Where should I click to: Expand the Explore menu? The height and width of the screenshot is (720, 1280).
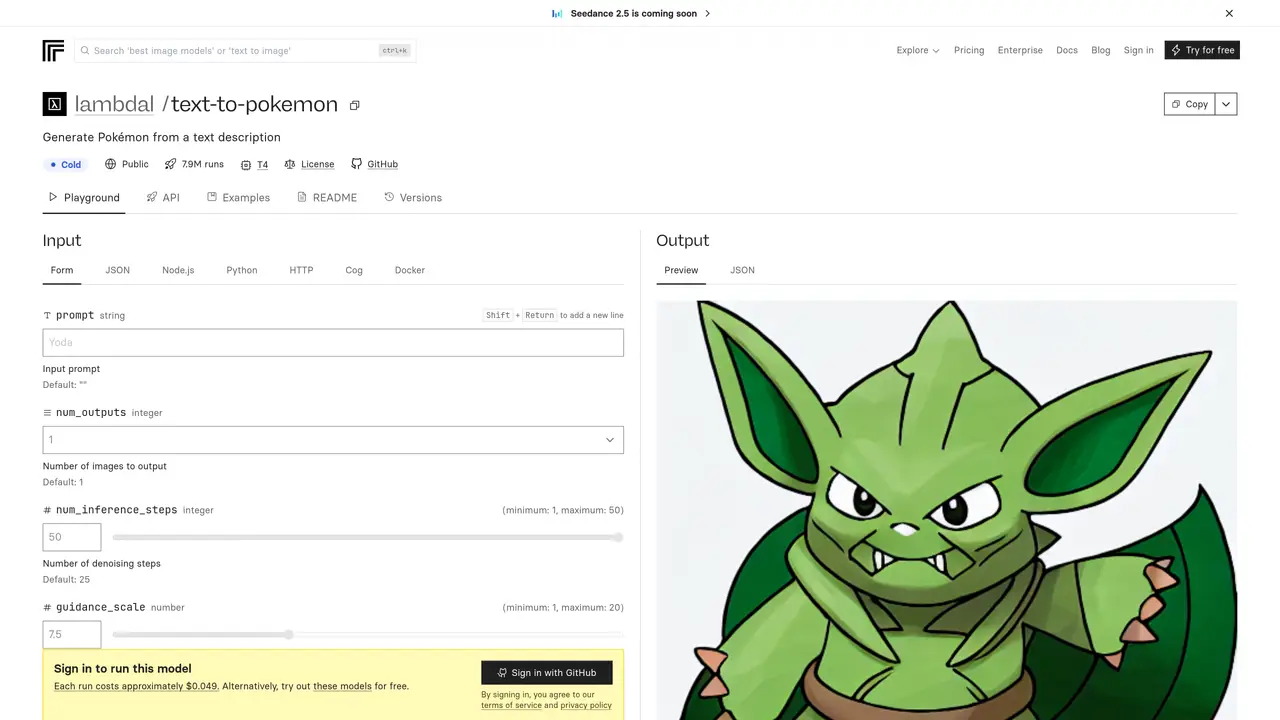[x=918, y=50]
